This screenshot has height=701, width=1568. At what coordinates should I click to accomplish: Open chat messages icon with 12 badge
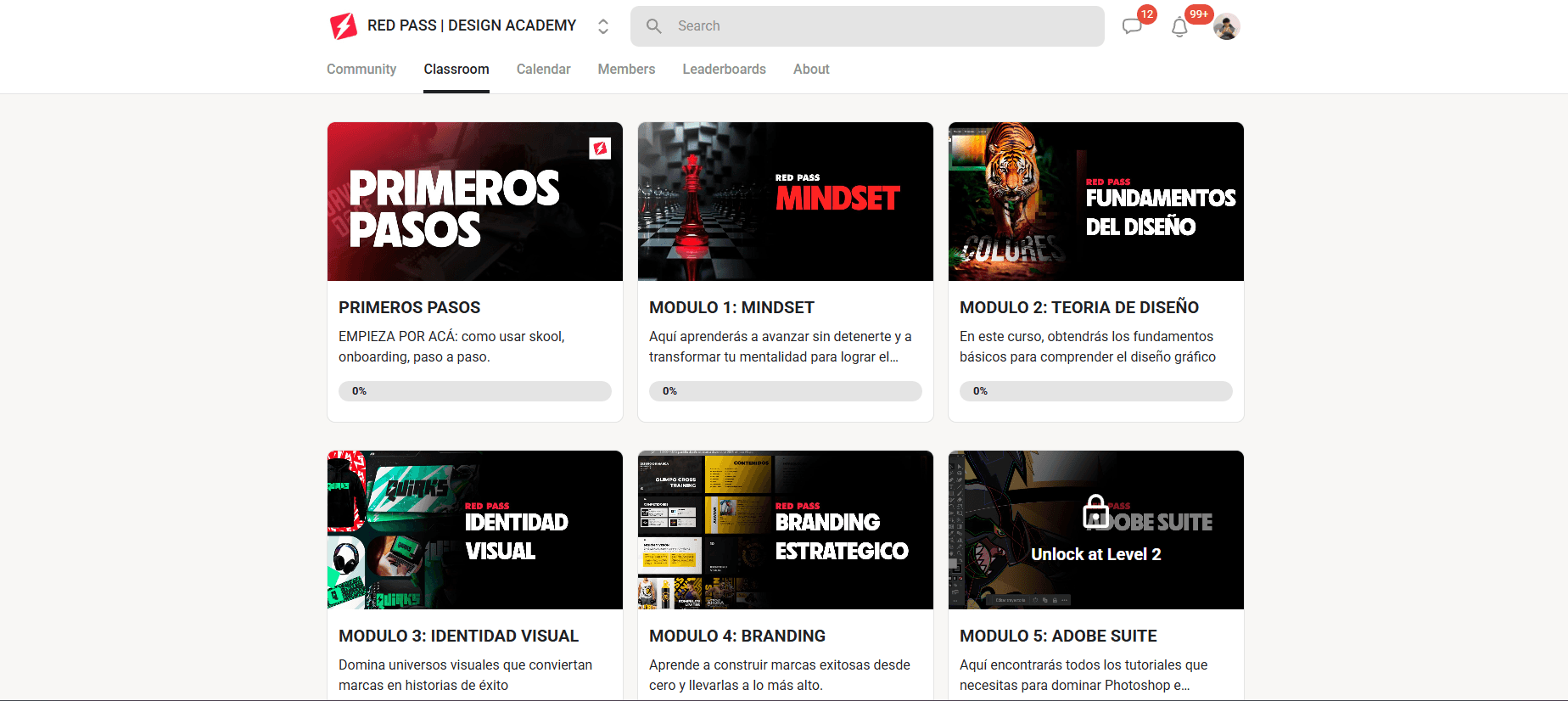(1132, 26)
